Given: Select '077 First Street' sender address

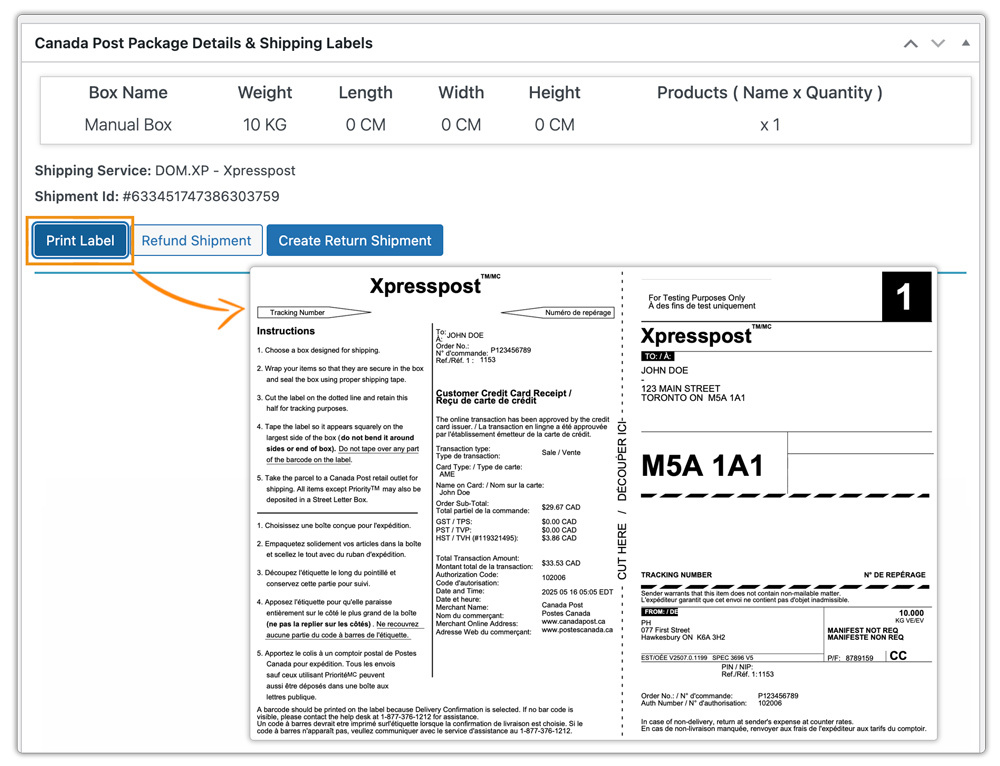Looking at the screenshot, I should [665, 630].
